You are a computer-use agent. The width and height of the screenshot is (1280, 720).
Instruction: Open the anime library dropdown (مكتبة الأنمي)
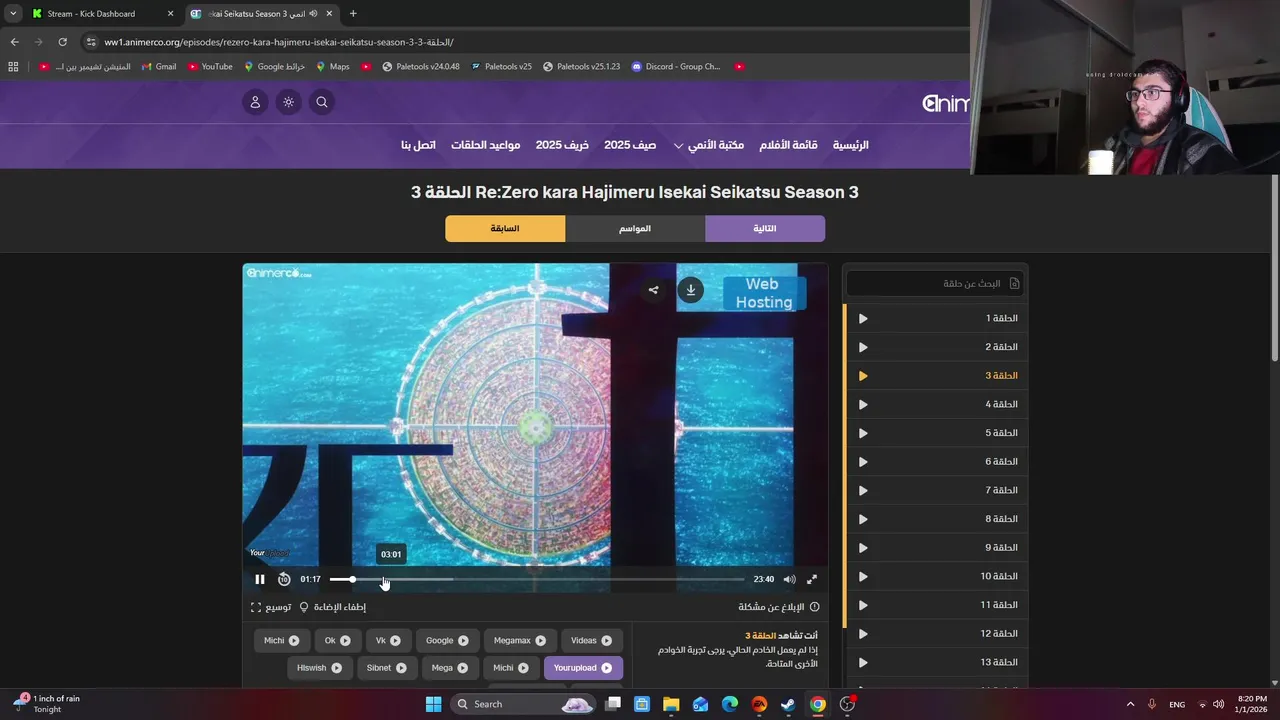click(709, 145)
